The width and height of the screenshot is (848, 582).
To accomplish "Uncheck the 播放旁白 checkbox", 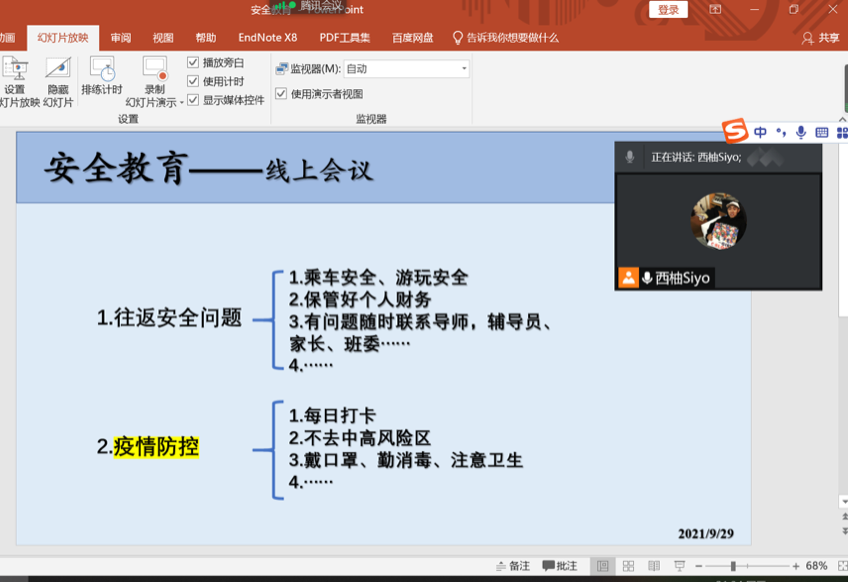I will tap(193, 62).
